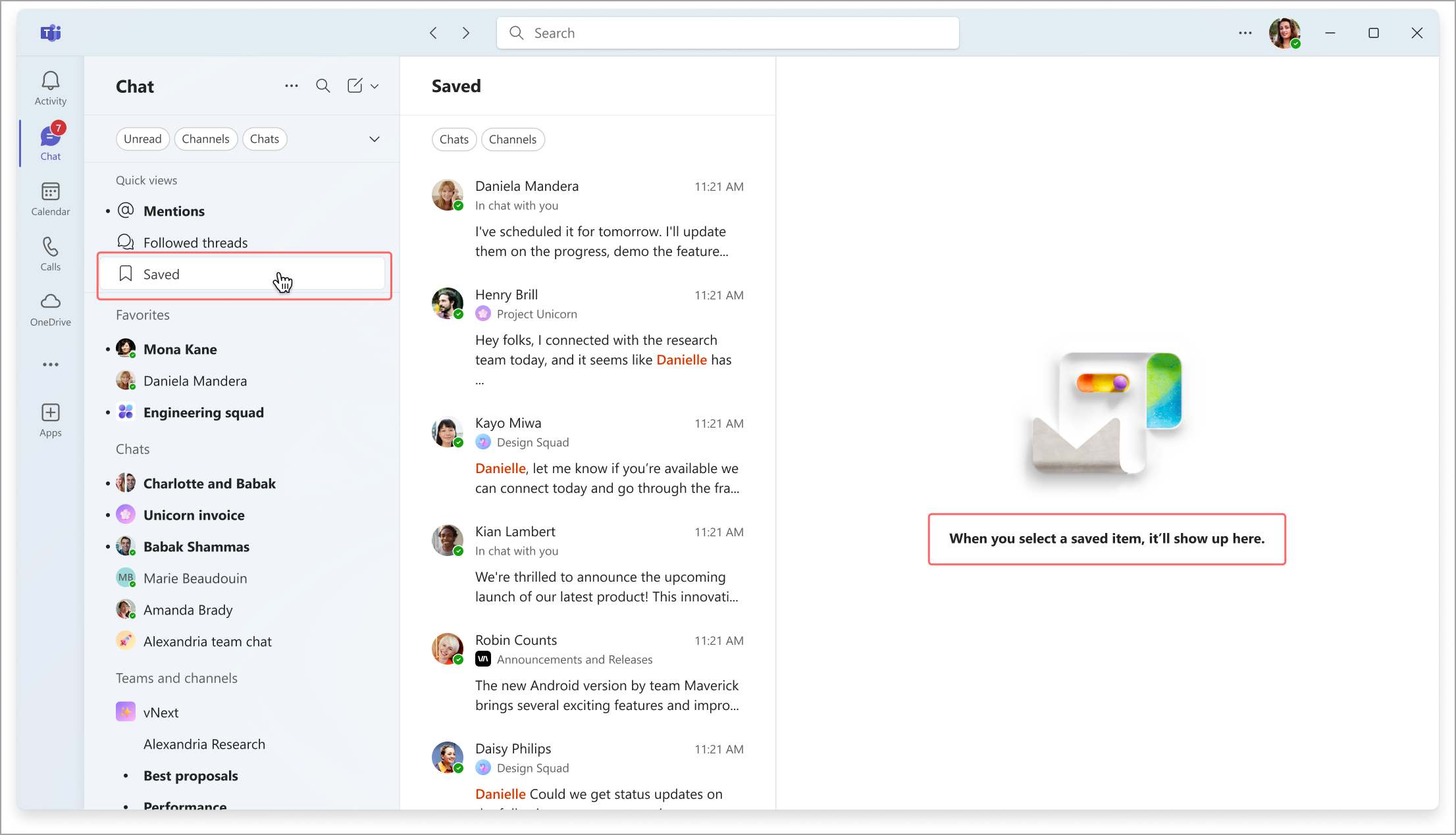Open Babak Shammas chat
This screenshot has height=835, width=1456.
click(x=242, y=547)
